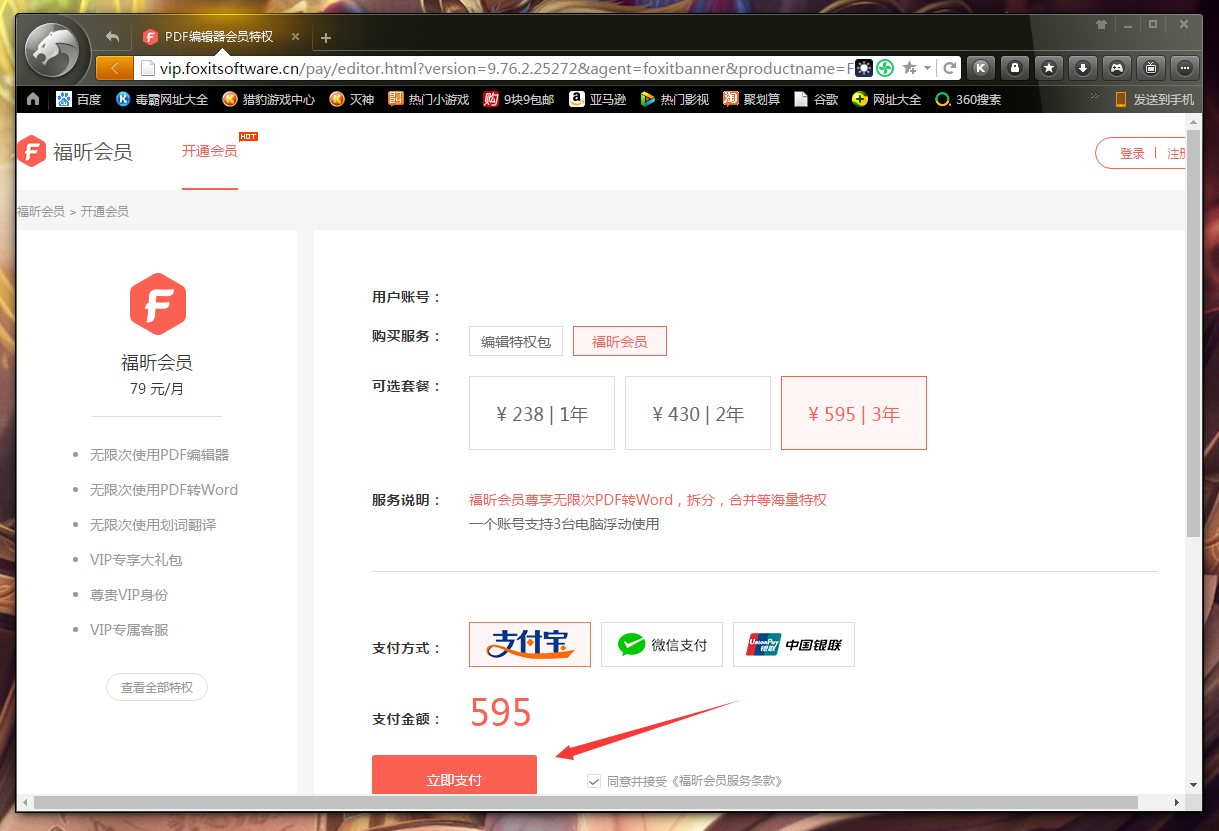Image resolution: width=1219 pixels, height=831 pixels.
Task: Open the 毒霸网址大全 bookmark icon
Action: 124,98
